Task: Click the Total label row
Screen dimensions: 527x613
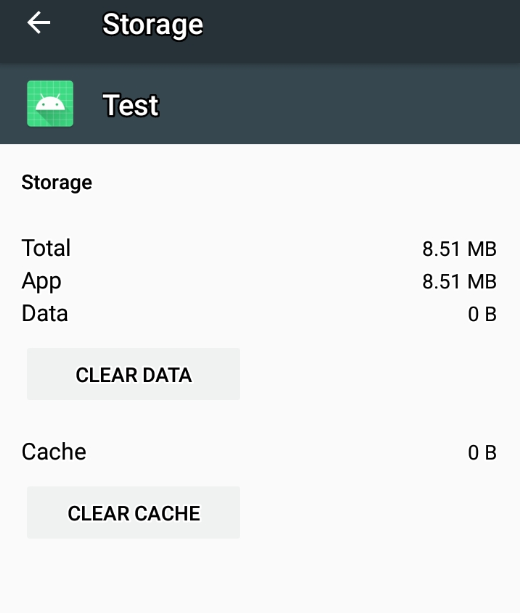Action: [260, 248]
